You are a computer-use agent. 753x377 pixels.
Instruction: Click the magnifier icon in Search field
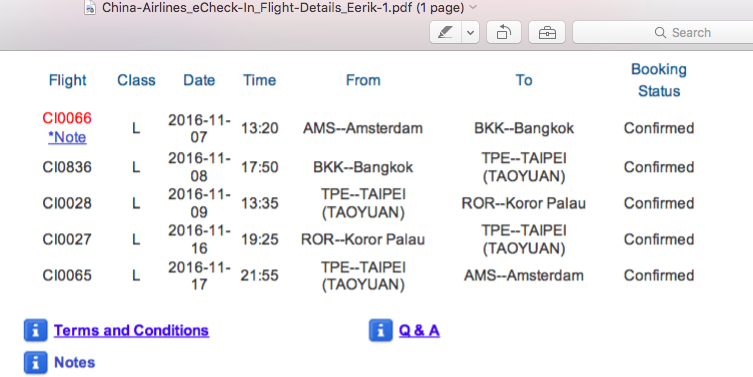click(660, 33)
